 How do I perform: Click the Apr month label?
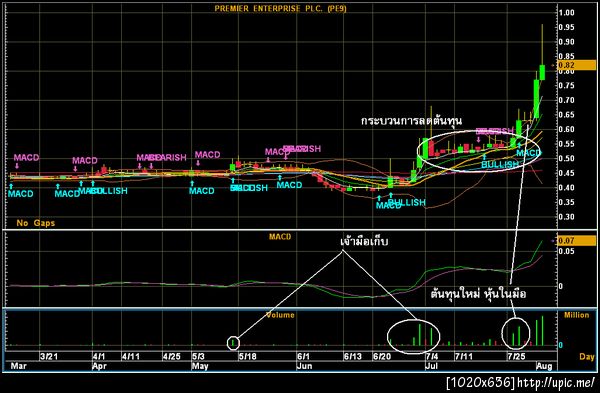tap(99, 366)
